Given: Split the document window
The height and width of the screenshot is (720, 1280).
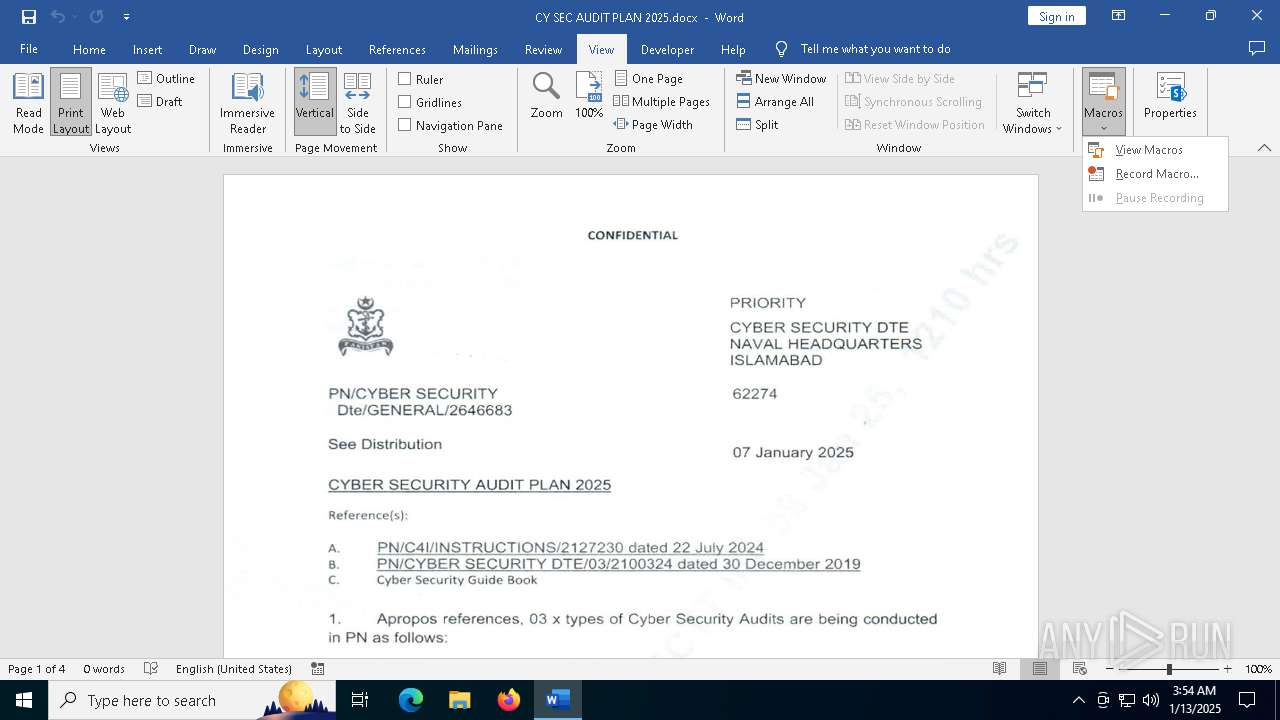Looking at the screenshot, I should (x=757, y=124).
